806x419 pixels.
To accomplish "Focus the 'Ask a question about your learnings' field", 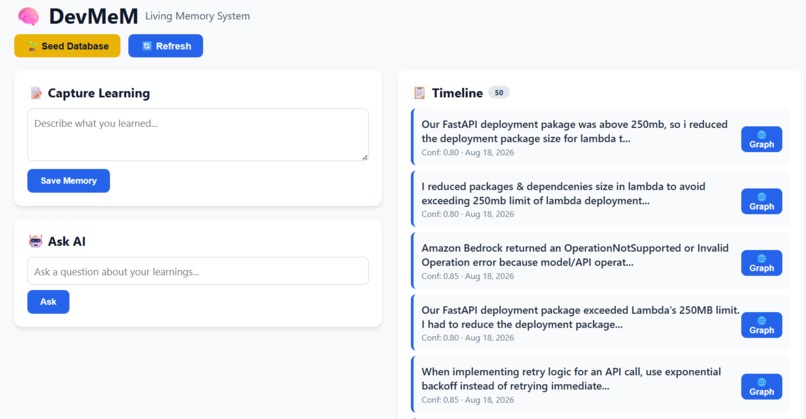I will (x=198, y=271).
